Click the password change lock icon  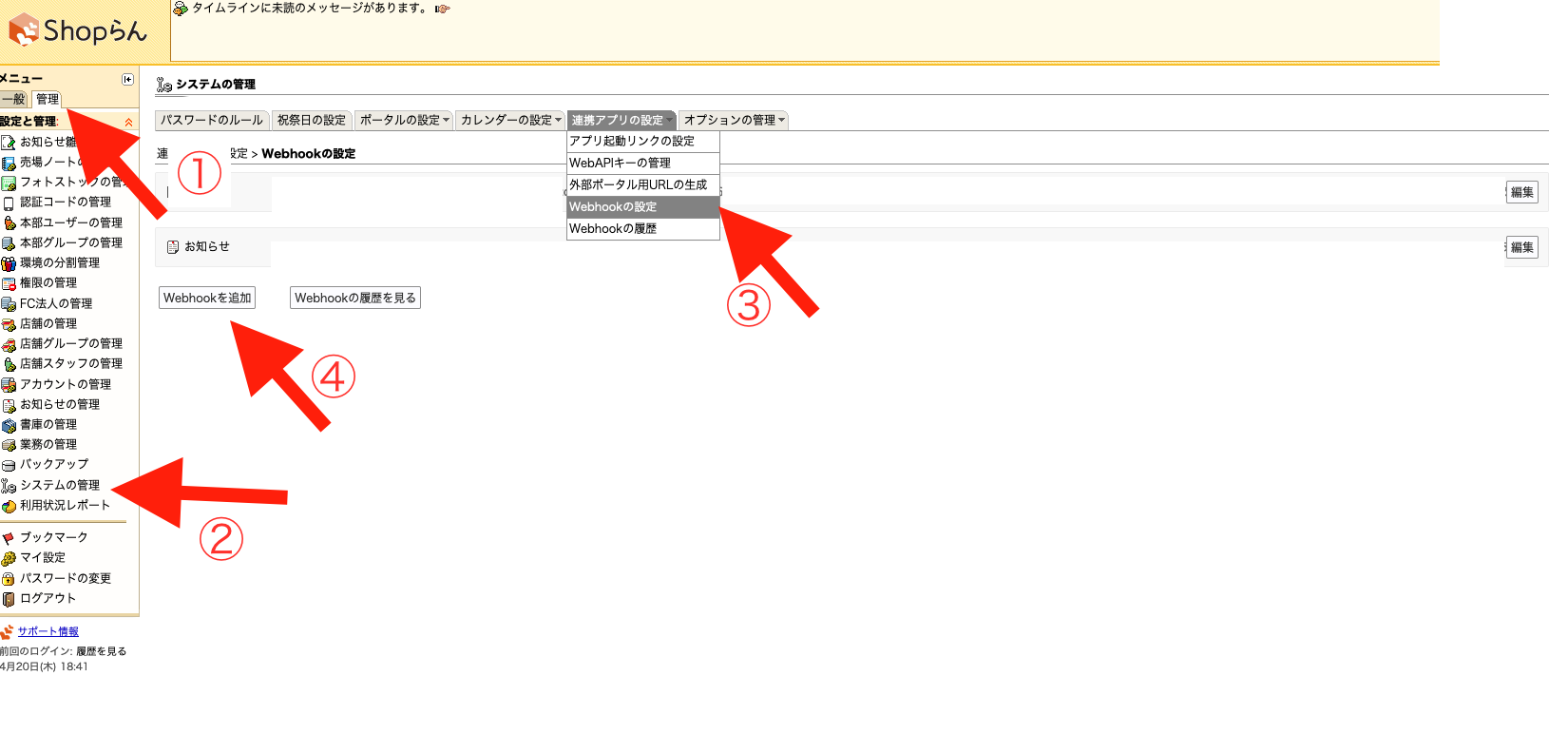9,579
